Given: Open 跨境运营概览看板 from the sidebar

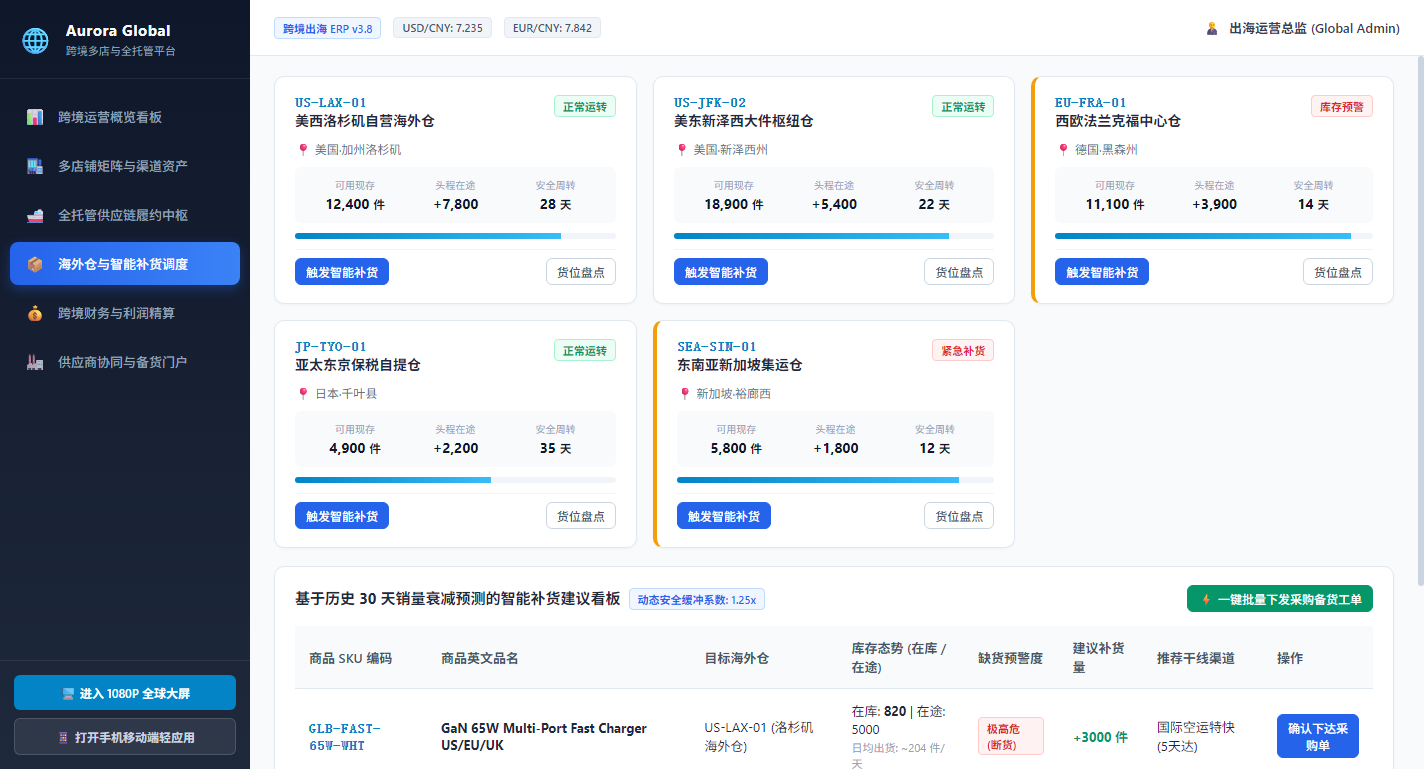Looking at the screenshot, I should coord(125,117).
